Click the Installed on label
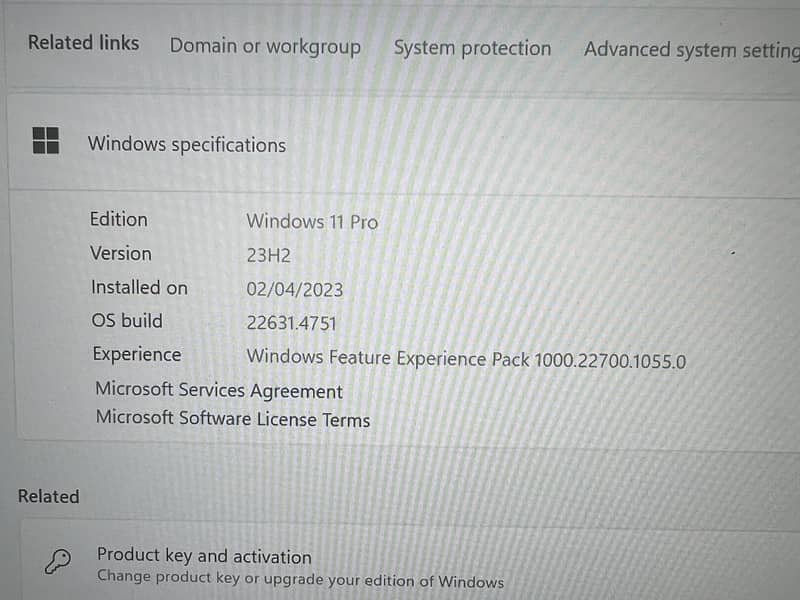Viewport: 800px width, 600px height. [x=139, y=287]
